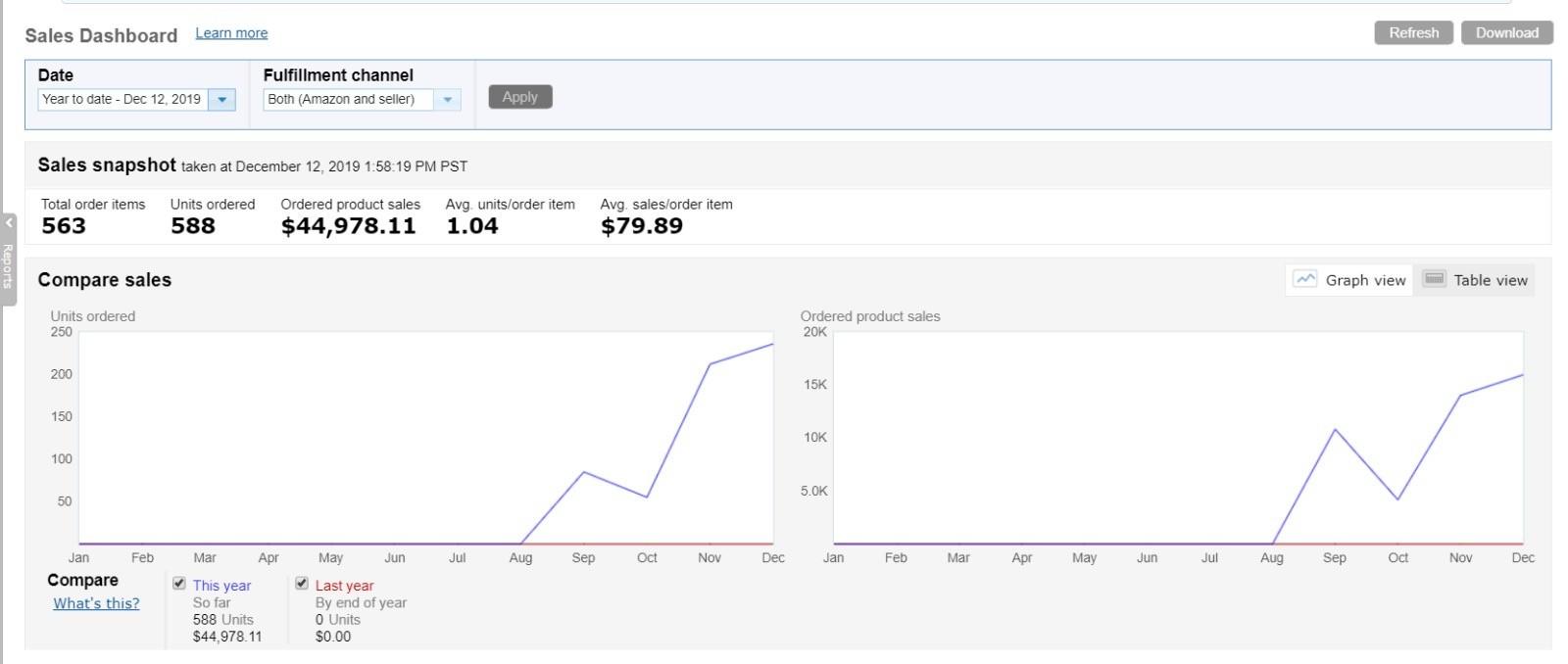Uncheck the This year checkbox
The image size is (1568, 664).
coord(179,584)
